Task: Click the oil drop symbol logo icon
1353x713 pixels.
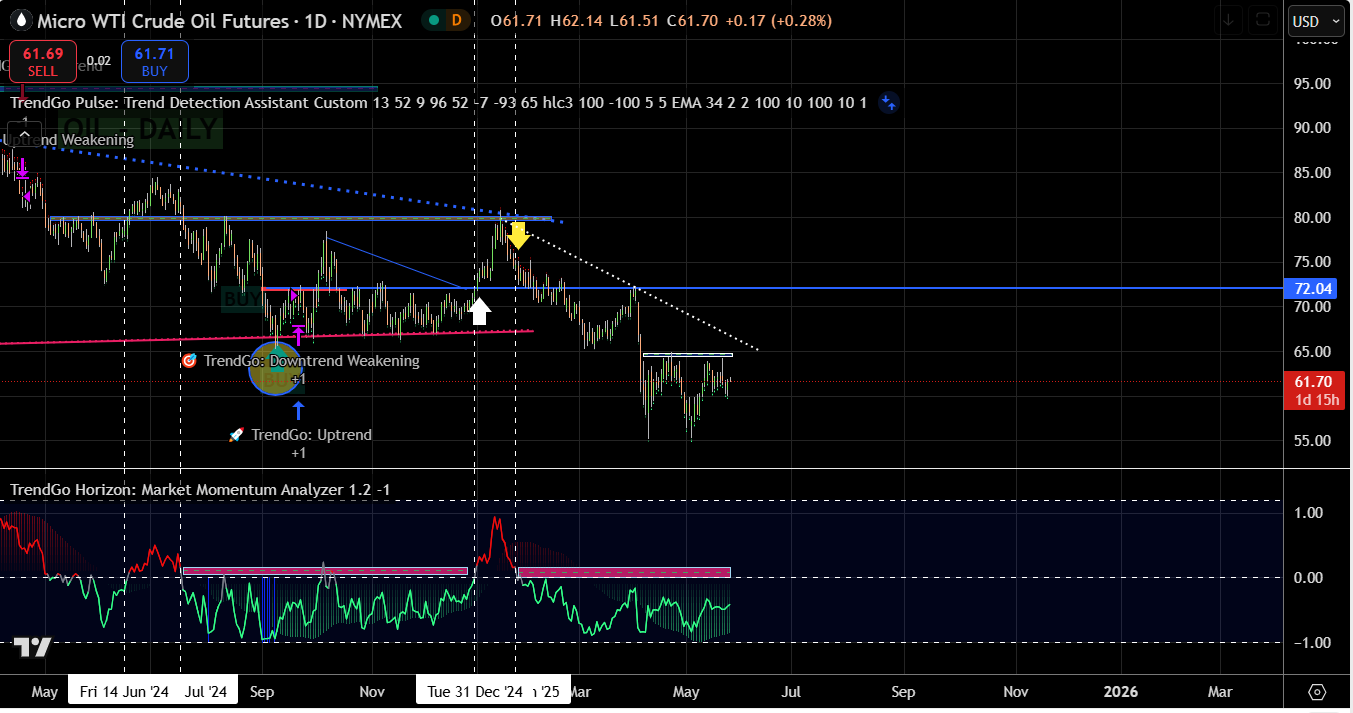Action: click(19, 21)
